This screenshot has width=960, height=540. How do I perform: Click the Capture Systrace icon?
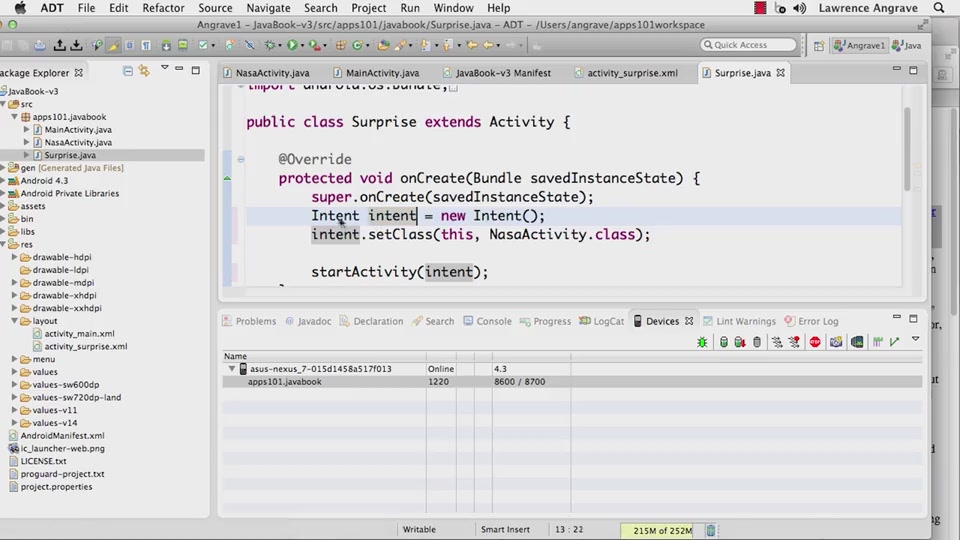pyautogui.click(x=877, y=342)
